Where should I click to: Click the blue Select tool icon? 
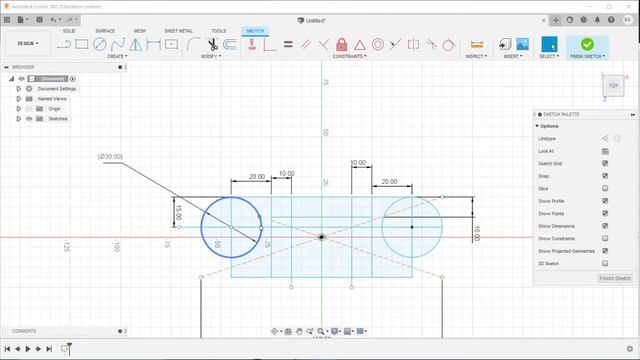[x=549, y=44]
